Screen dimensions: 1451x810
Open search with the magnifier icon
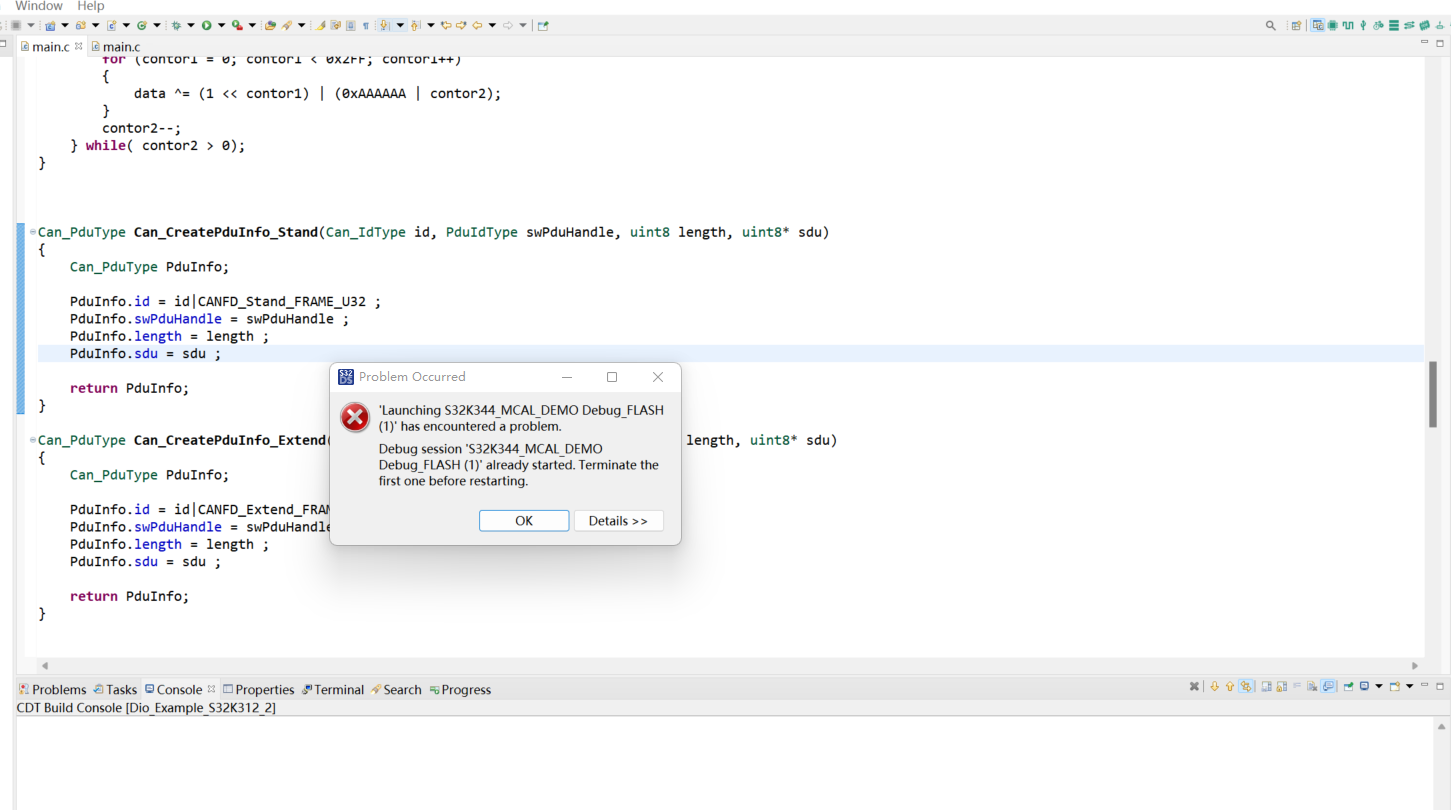[x=1270, y=25]
